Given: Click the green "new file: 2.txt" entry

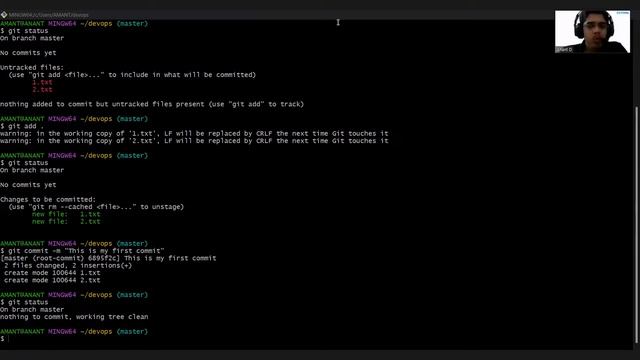Looking at the screenshot, I should coord(66,222).
